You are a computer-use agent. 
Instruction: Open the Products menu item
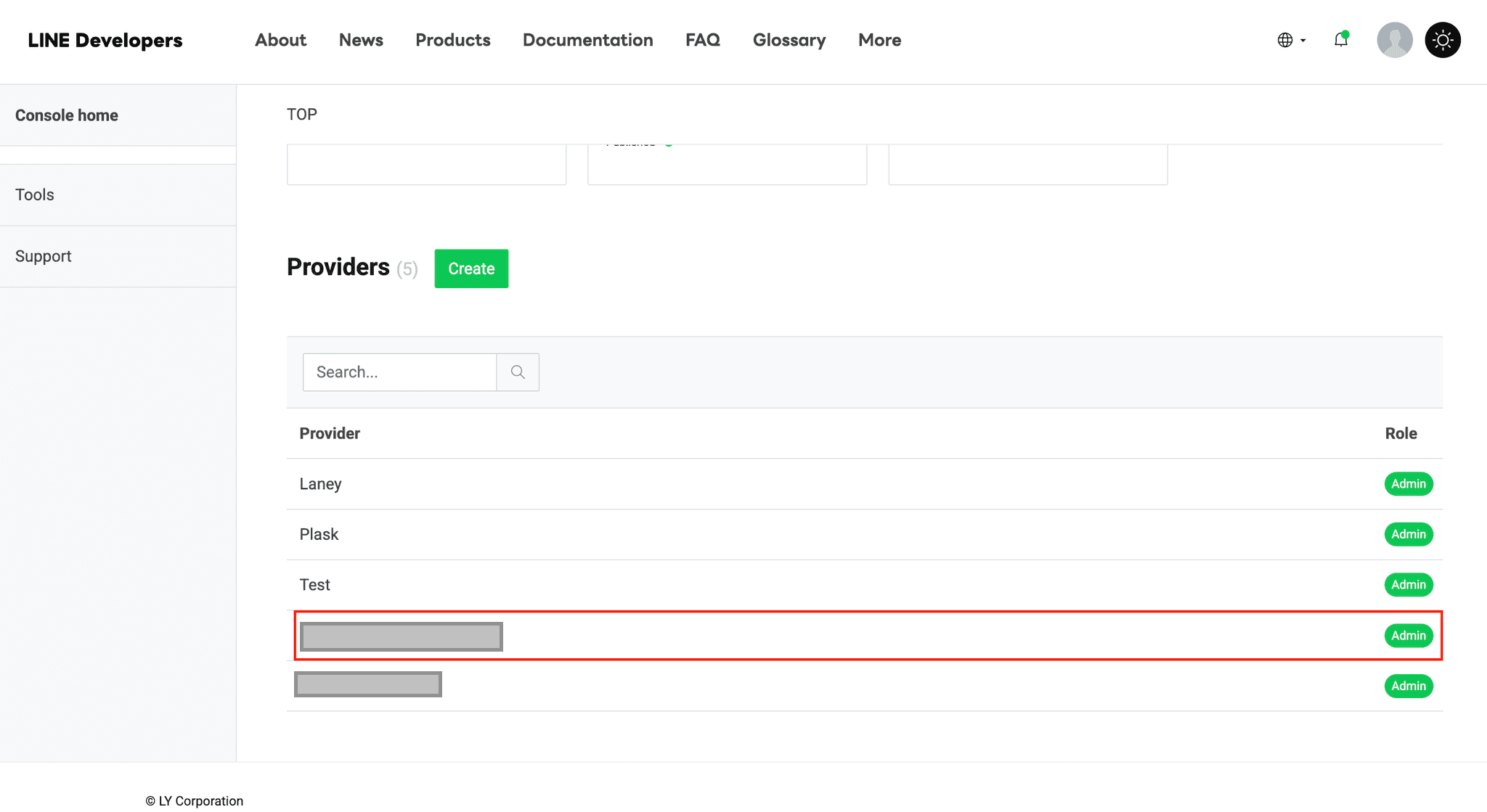[x=453, y=40]
